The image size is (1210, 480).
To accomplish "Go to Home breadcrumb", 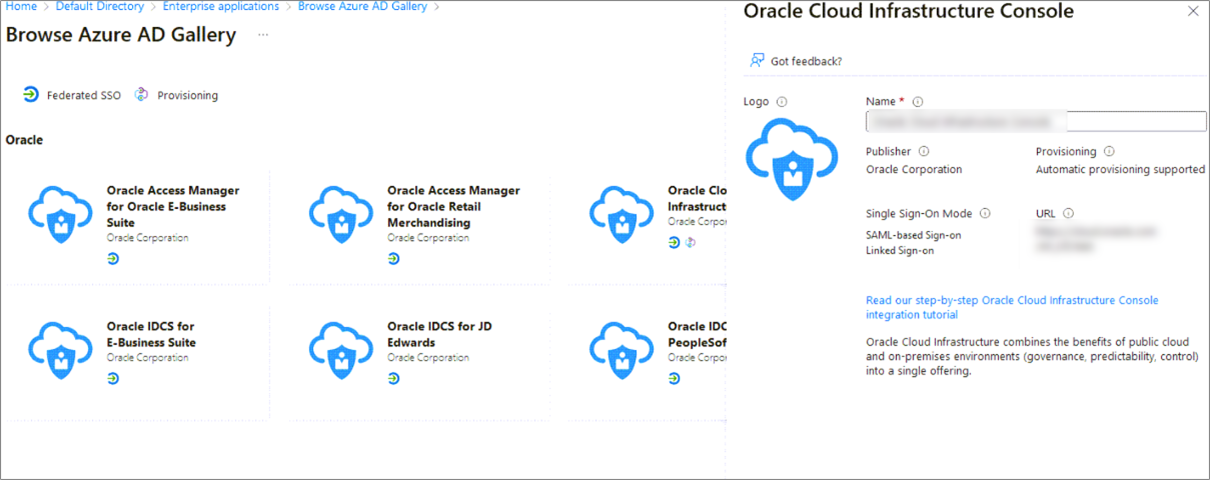I will pos(21,6).
